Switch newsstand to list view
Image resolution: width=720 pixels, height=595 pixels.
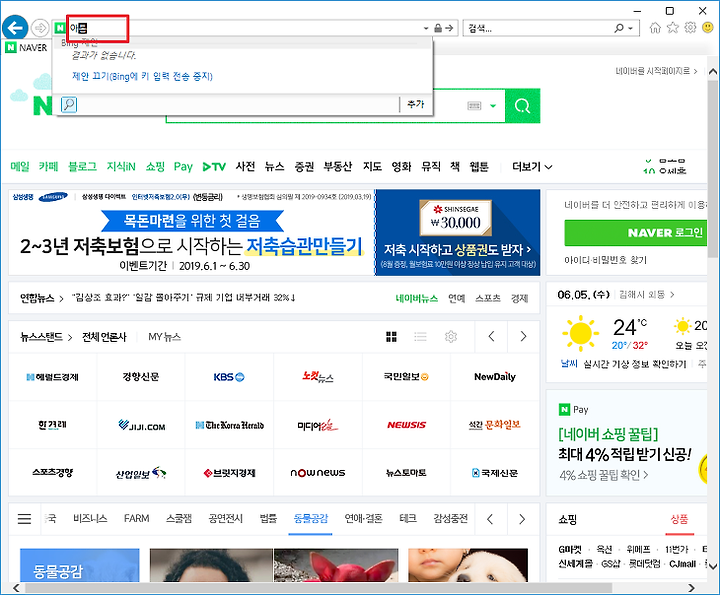[420, 337]
